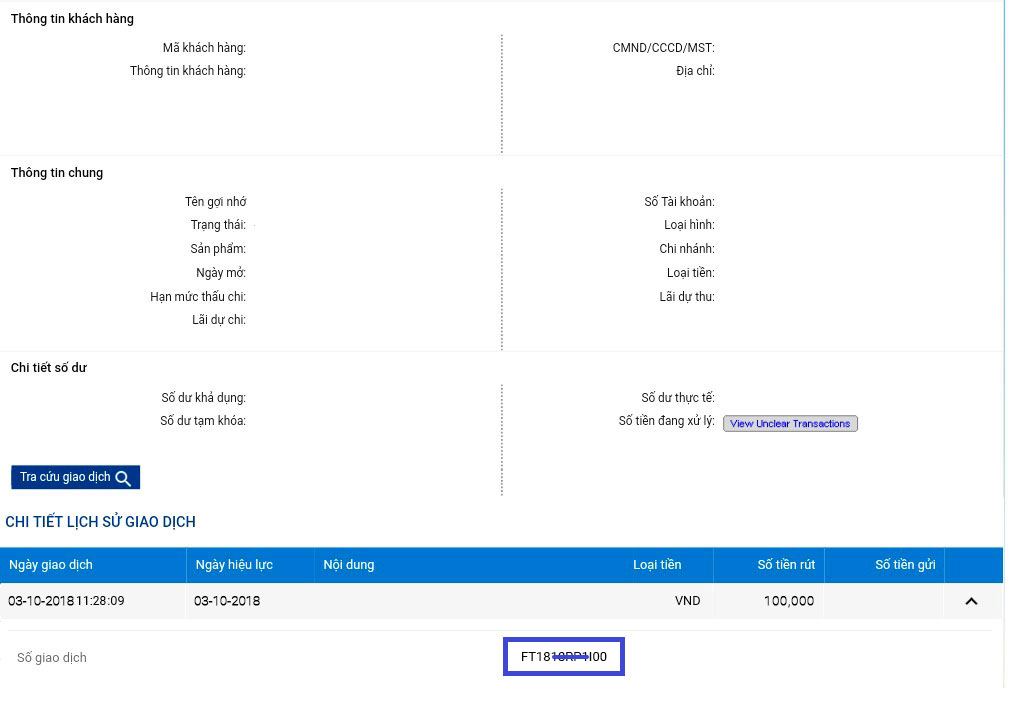Click the magnifier icon in Tra cứu giao dịch
Screen dimensions: 1018x709
[x=123, y=478]
